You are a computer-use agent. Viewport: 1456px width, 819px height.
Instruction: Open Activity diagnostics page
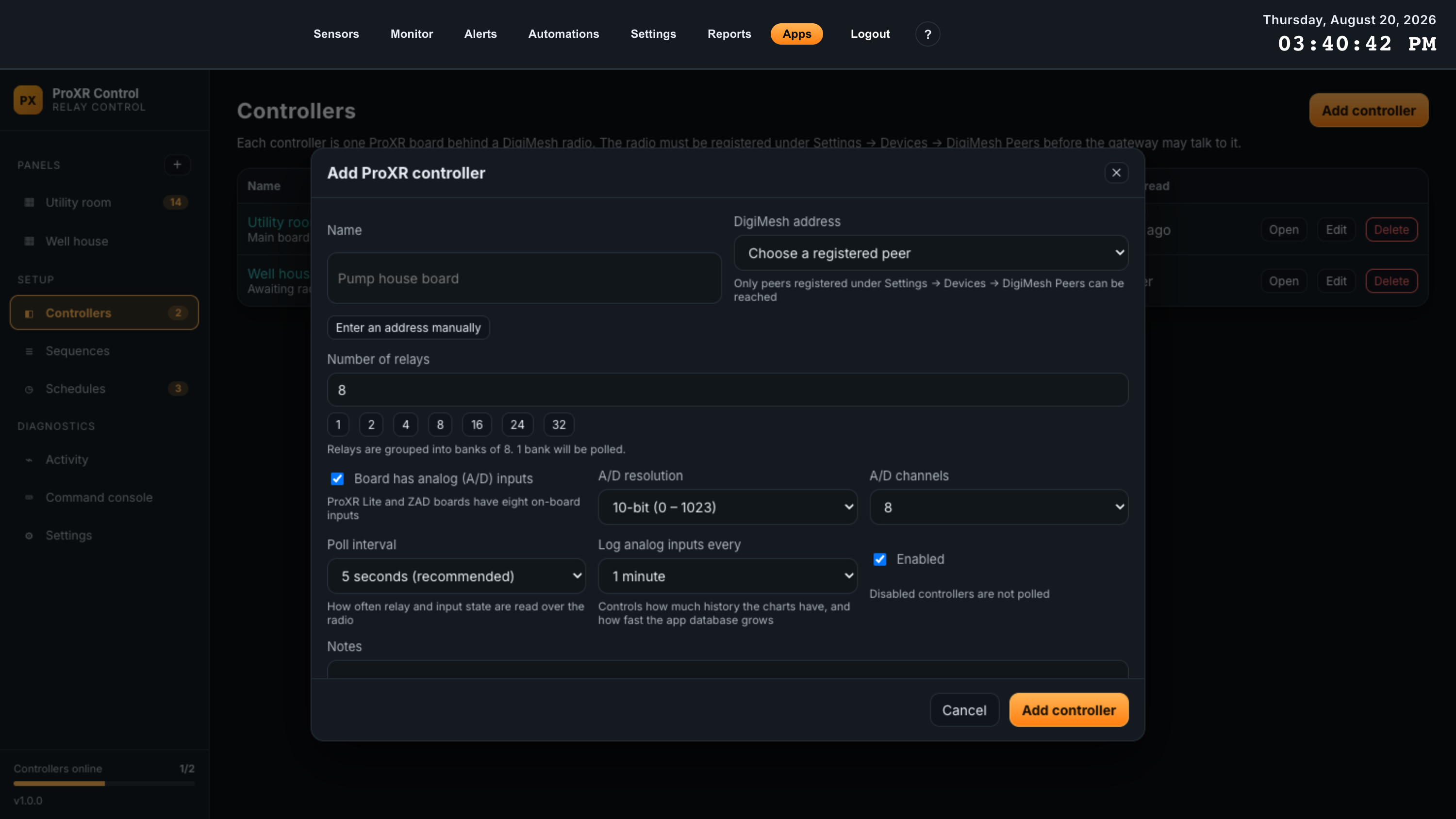pos(104,459)
